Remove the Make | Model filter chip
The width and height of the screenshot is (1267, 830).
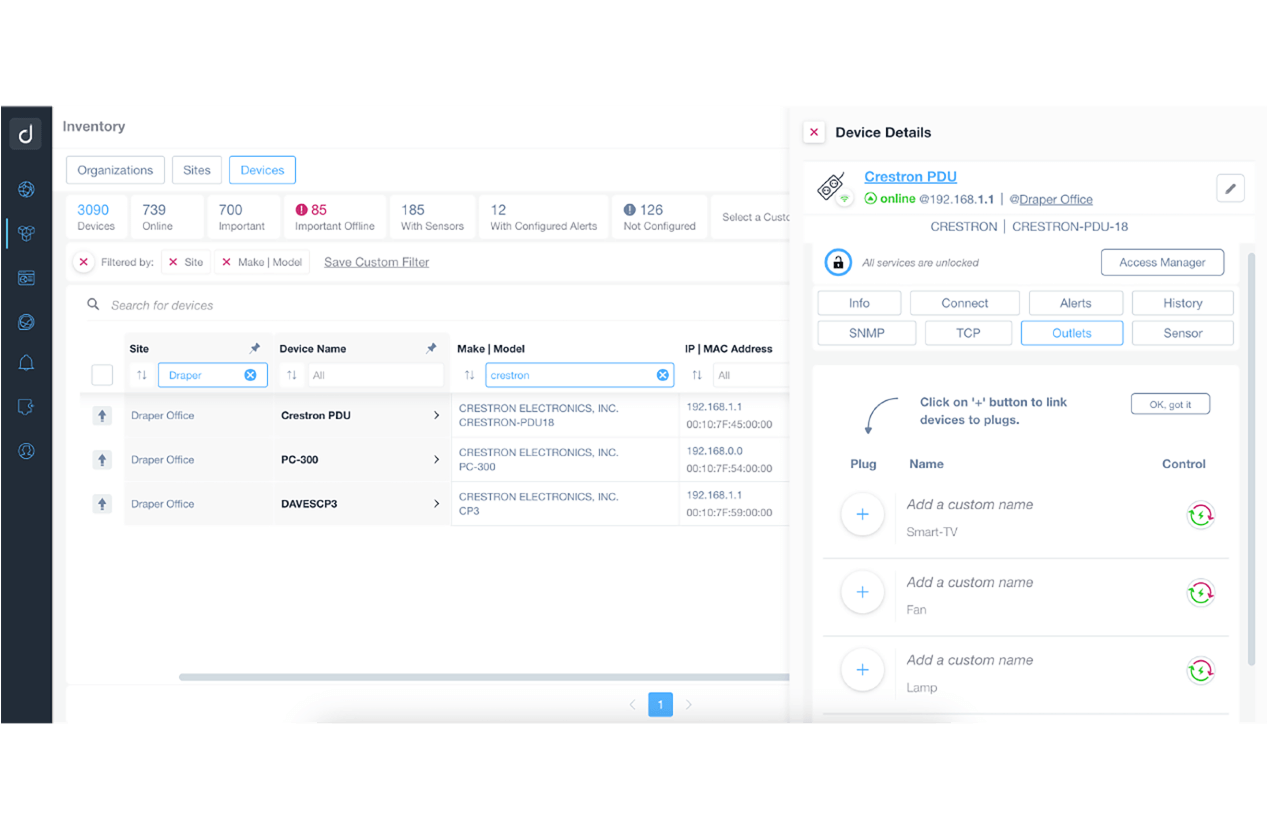pos(226,262)
